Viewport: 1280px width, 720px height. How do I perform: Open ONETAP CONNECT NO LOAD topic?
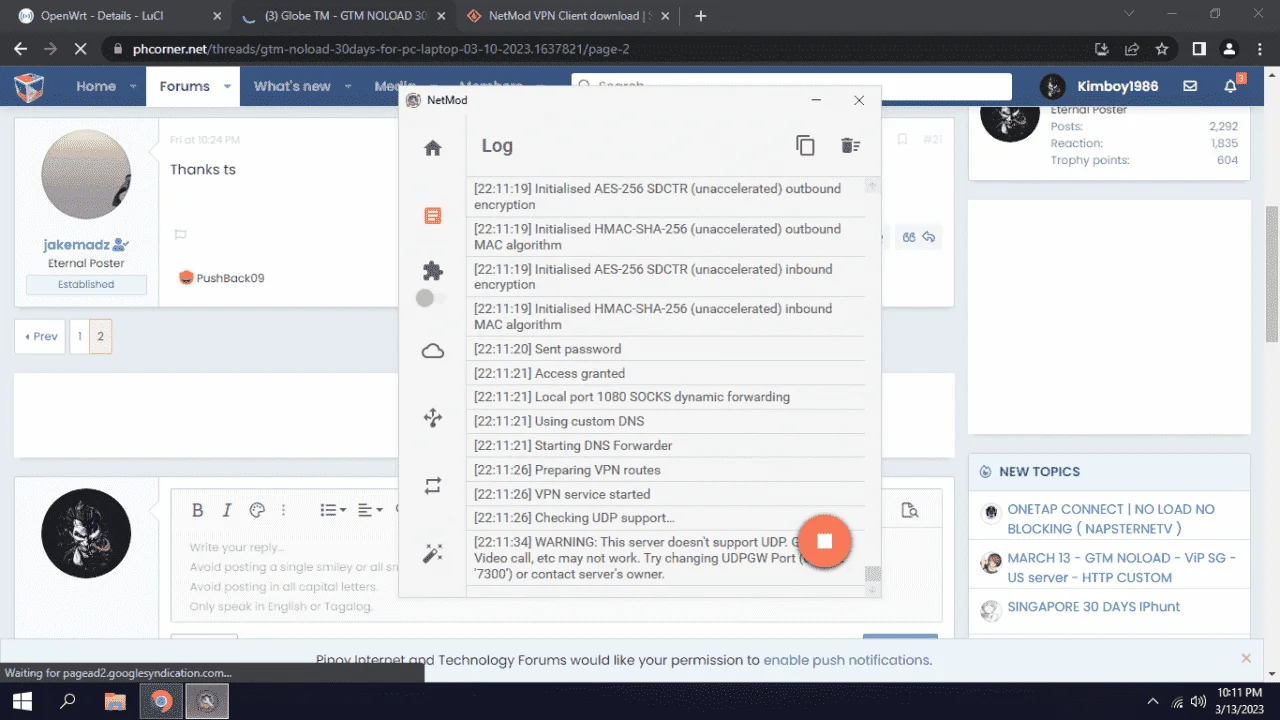[1111, 518]
